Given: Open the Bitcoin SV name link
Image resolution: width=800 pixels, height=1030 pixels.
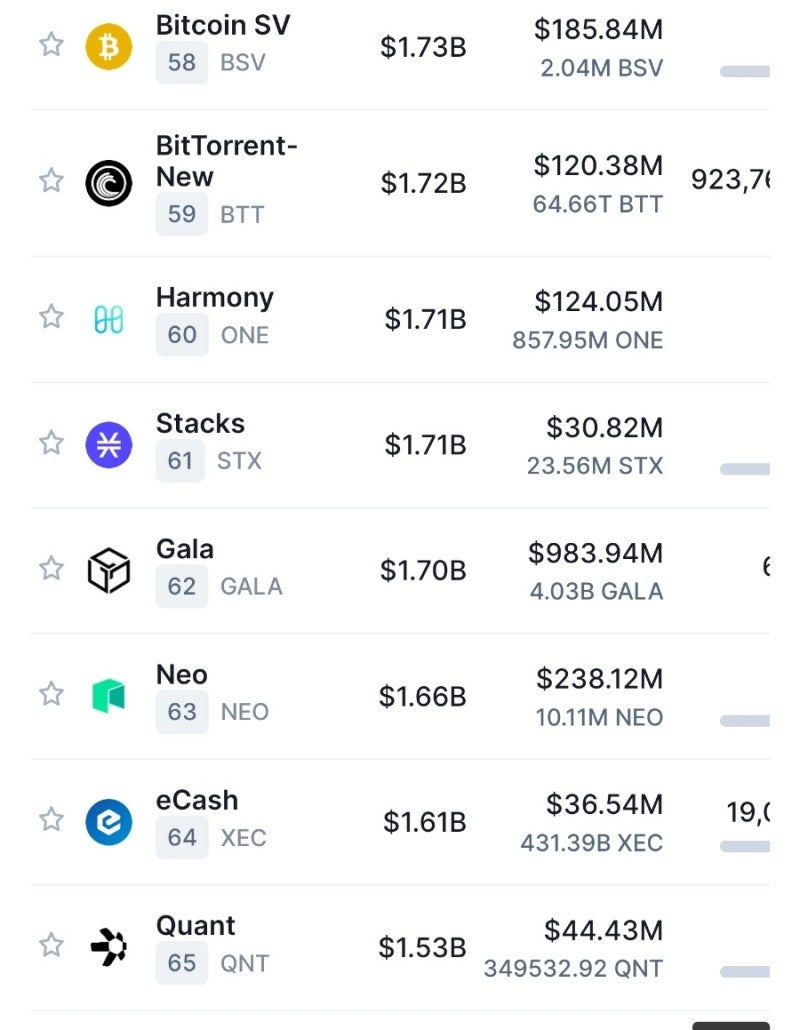Looking at the screenshot, I should click(x=223, y=25).
